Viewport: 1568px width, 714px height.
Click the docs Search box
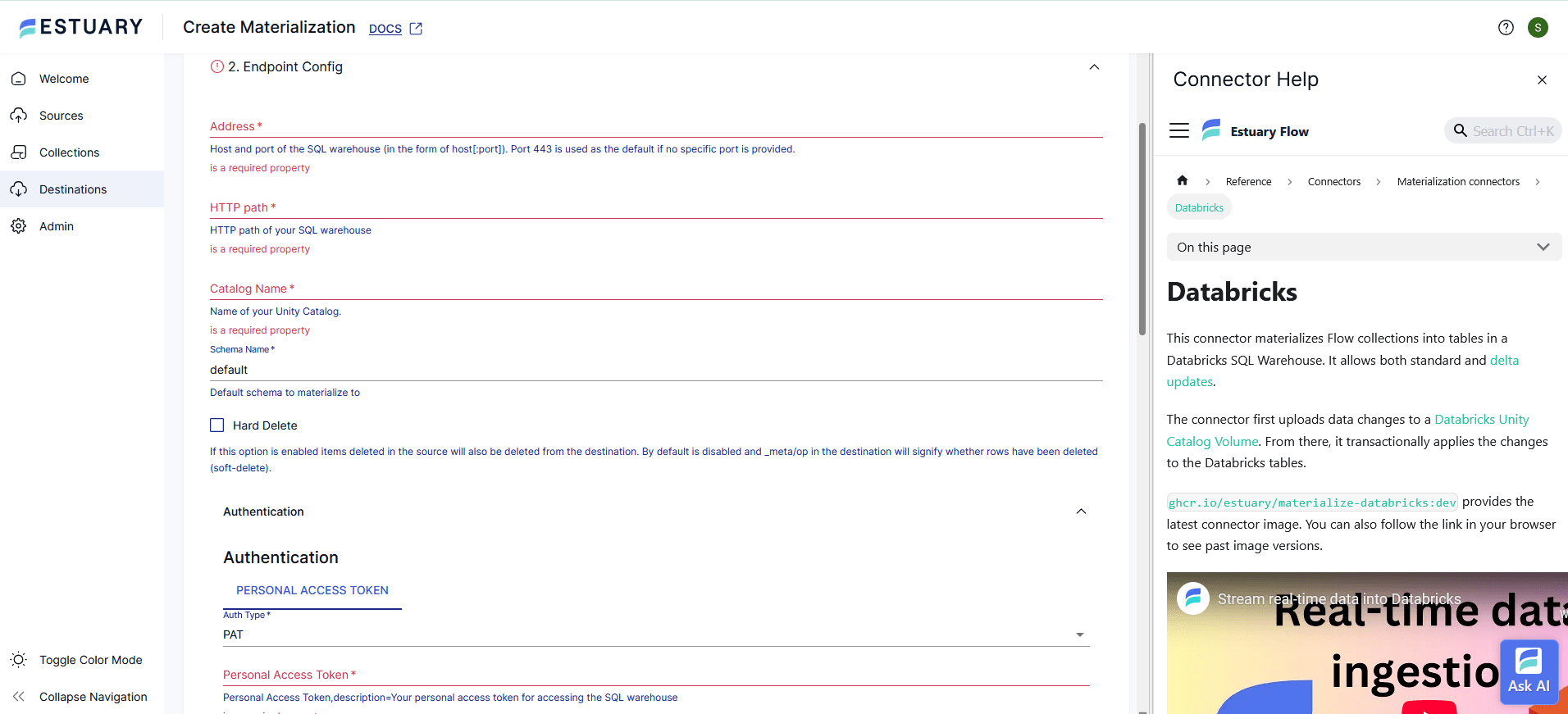point(1503,130)
